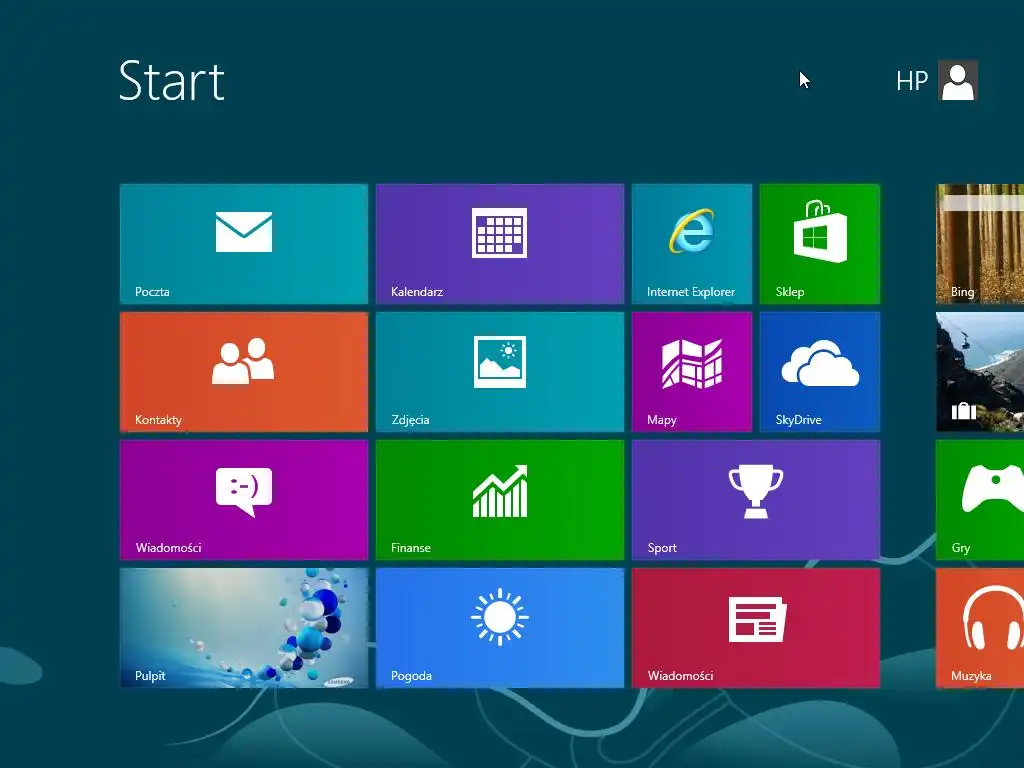The width and height of the screenshot is (1024, 768).
Task: Open the Bing forest tile
Action: tap(980, 244)
